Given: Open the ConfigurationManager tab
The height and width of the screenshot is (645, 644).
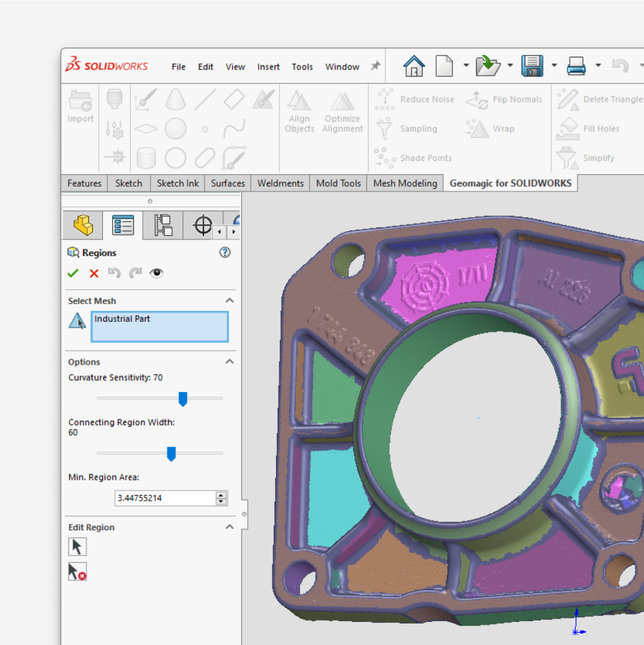Looking at the screenshot, I should [163, 225].
